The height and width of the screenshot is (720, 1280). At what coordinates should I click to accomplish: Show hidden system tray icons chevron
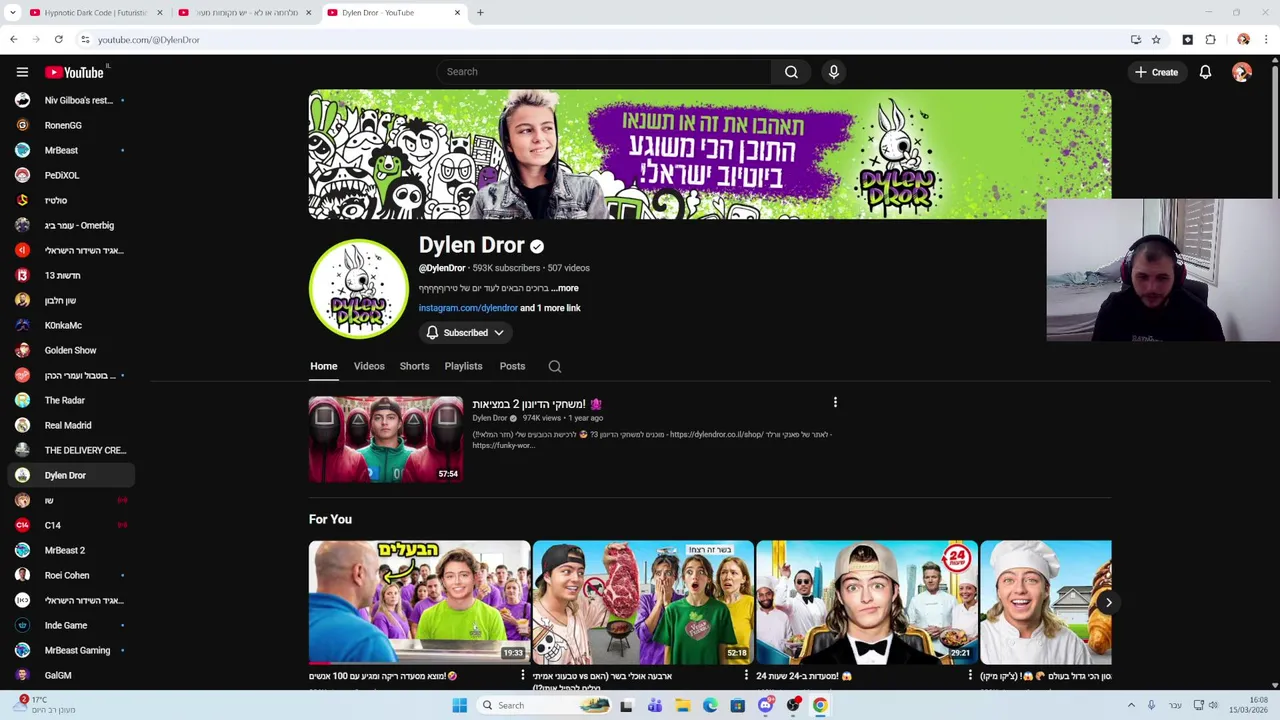tap(1132, 705)
